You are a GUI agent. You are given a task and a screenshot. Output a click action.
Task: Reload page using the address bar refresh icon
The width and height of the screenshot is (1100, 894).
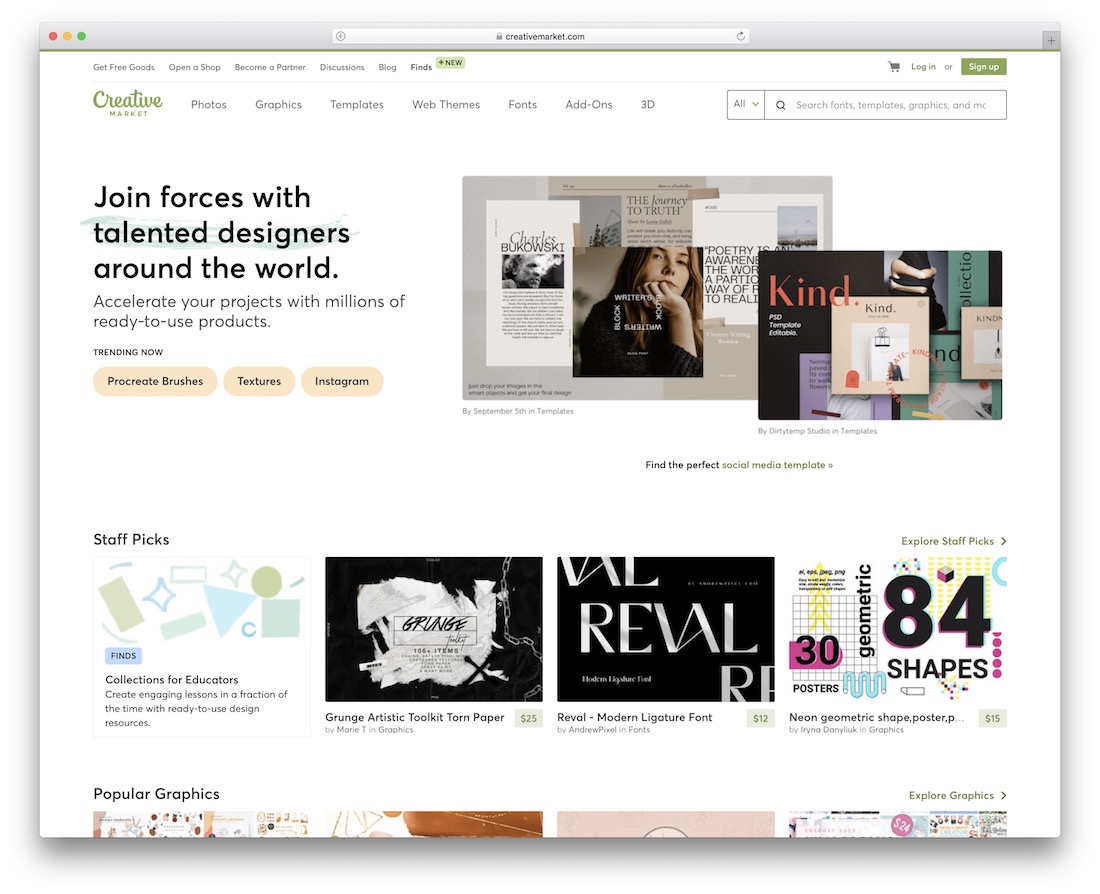coord(740,36)
